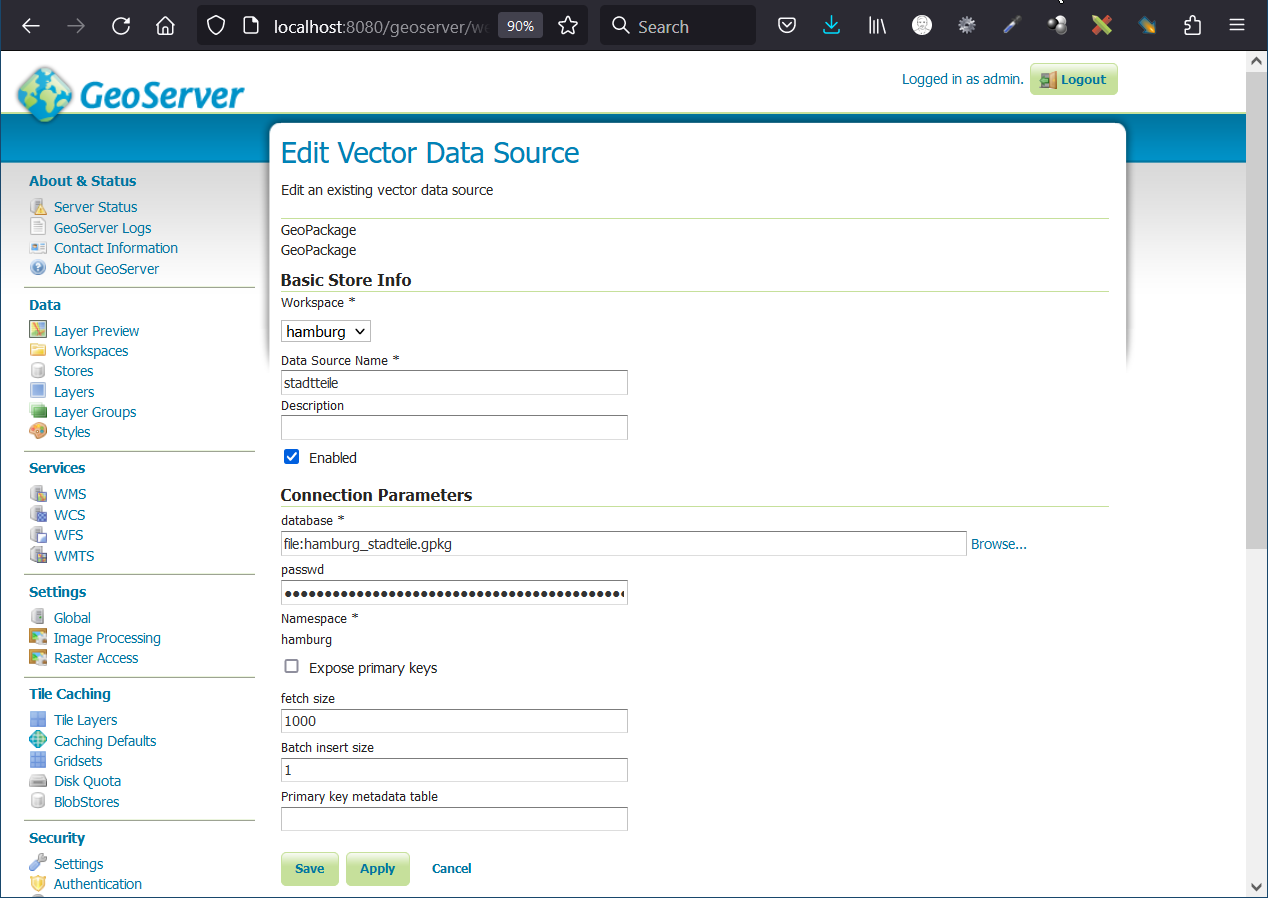The height and width of the screenshot is (898, 1268).
Task: Click the Workspaces folder icon
Action: click(x=38, y=351)
